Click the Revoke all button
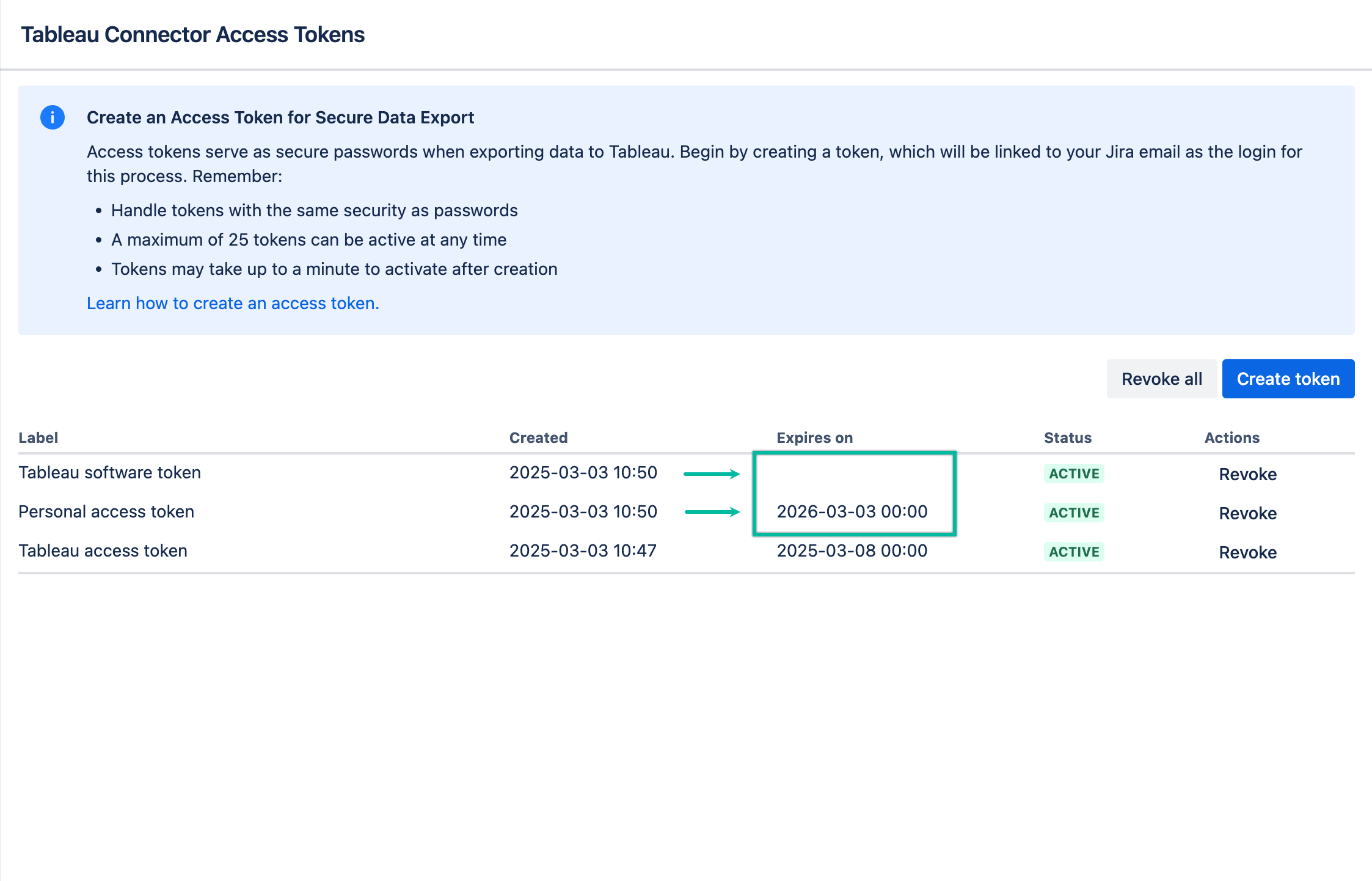The image size is (1372, 881). [1161, 379]
